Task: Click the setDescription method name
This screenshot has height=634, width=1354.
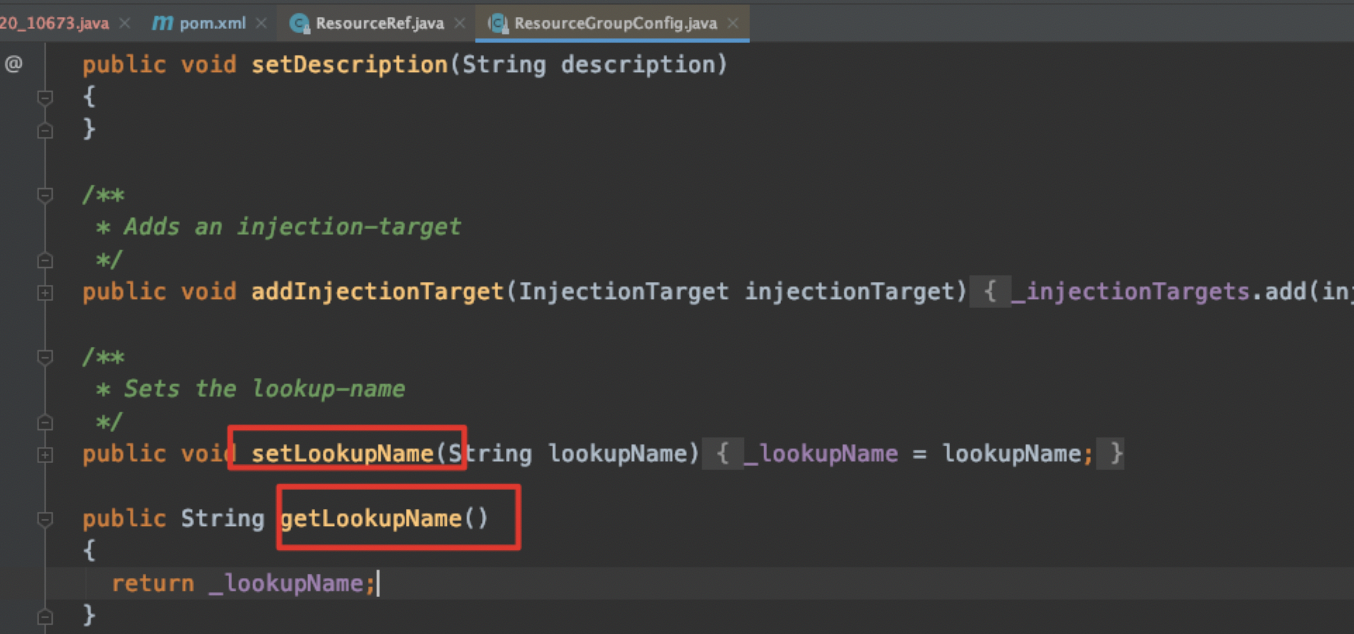Action: pyautogui.click(x=350, y=65)
